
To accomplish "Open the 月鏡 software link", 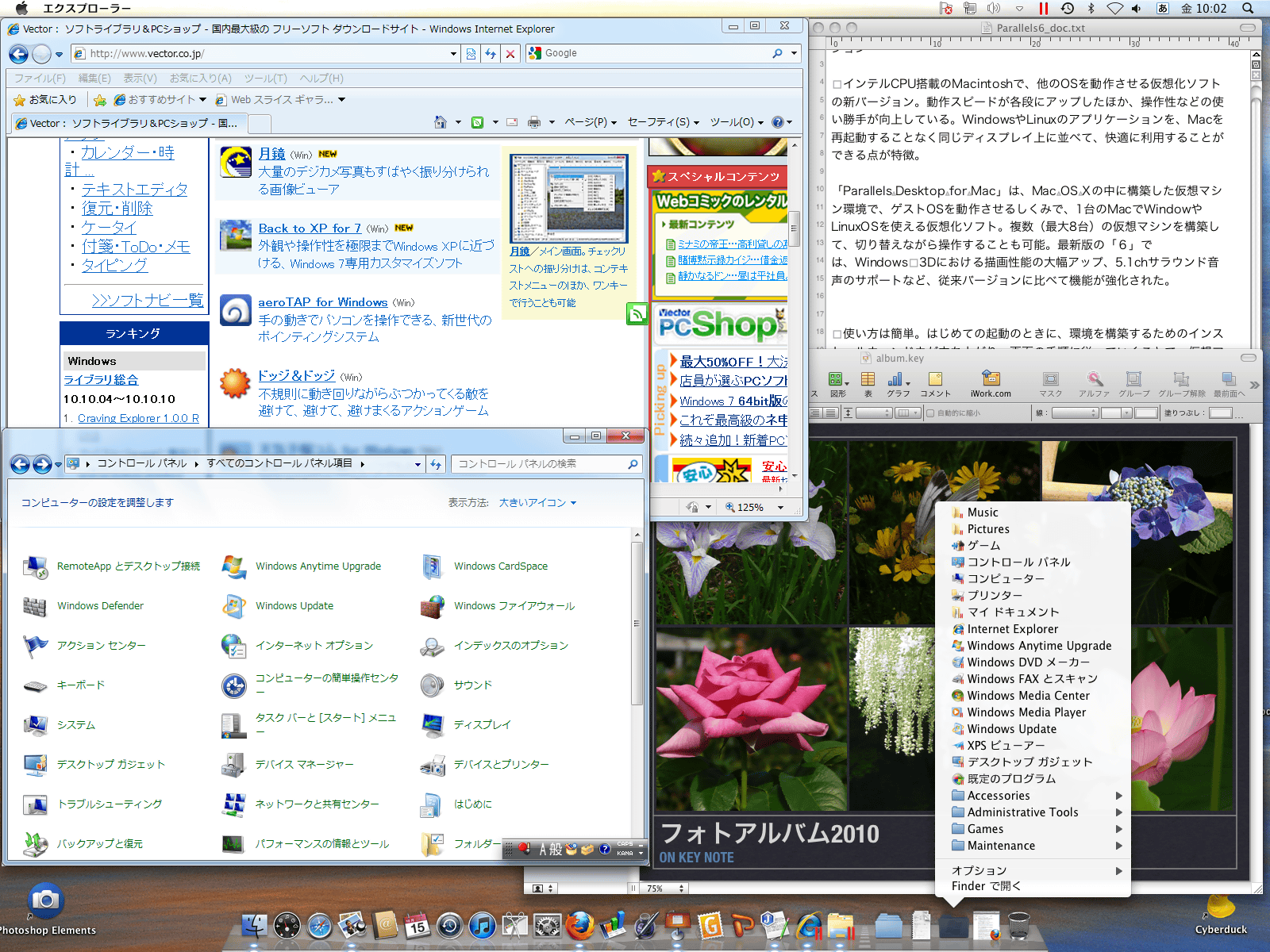I will point(271,154).
